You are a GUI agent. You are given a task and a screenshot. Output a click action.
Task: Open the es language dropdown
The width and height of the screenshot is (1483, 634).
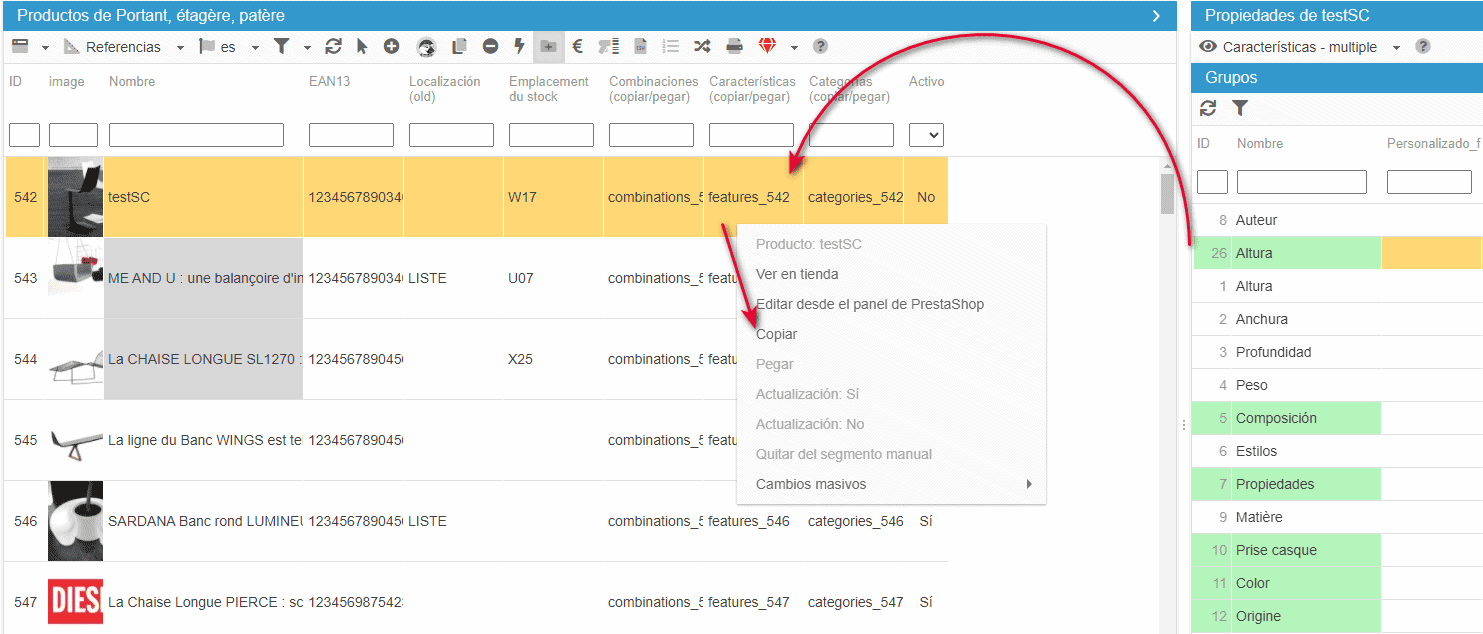(255, 47)
